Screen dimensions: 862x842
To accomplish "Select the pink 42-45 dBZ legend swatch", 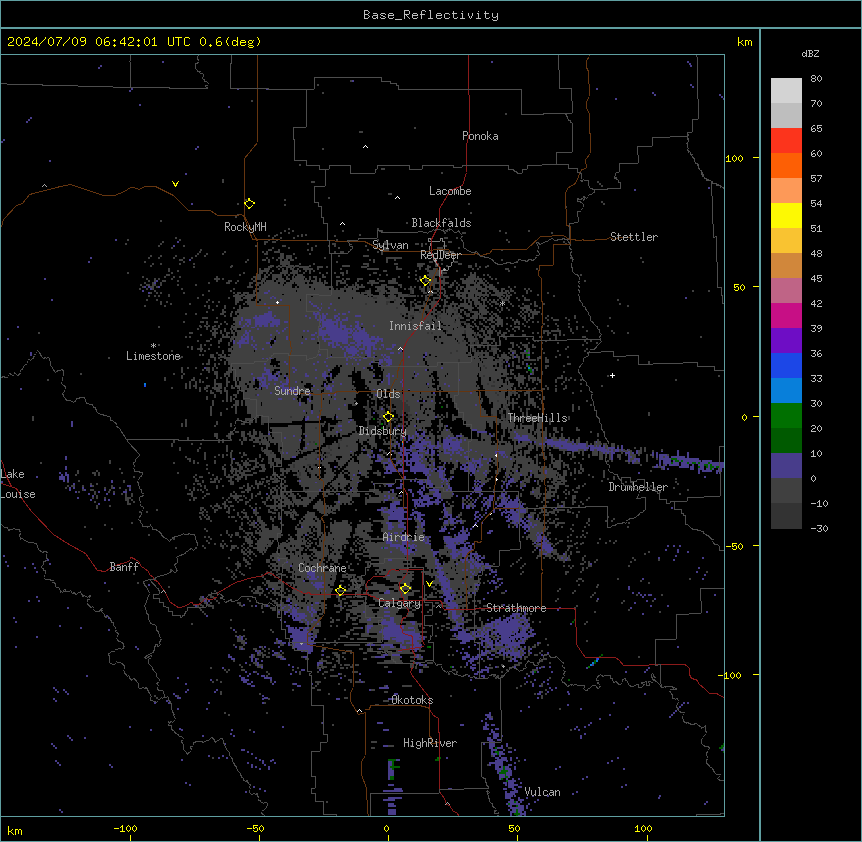I will click(x=786, y=291).
